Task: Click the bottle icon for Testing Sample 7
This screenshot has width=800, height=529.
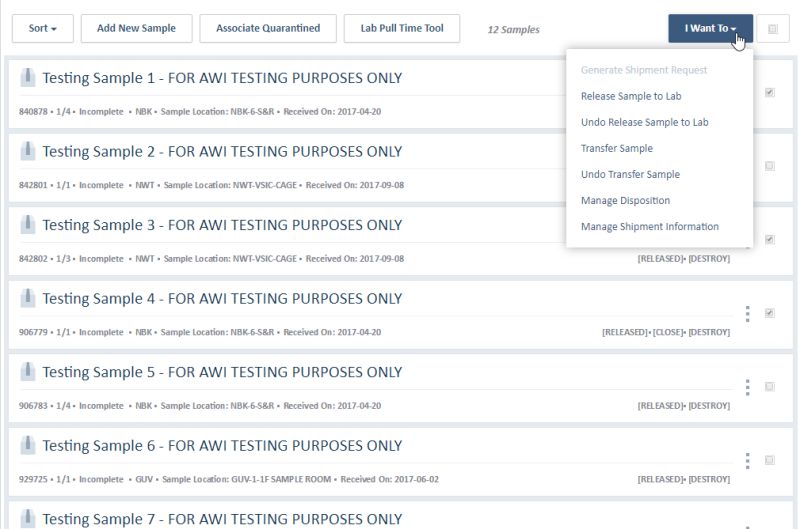Action: [x=28, y=518]
